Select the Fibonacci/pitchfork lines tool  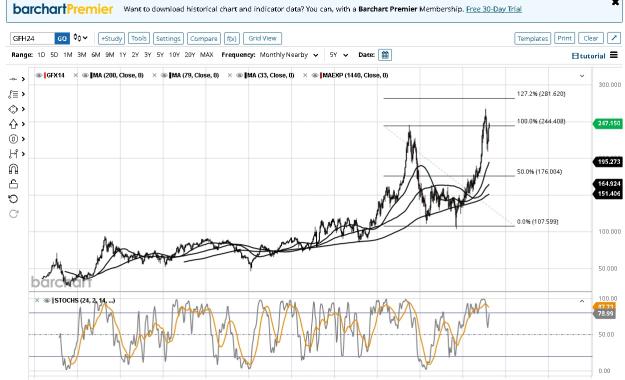[13, 94]
